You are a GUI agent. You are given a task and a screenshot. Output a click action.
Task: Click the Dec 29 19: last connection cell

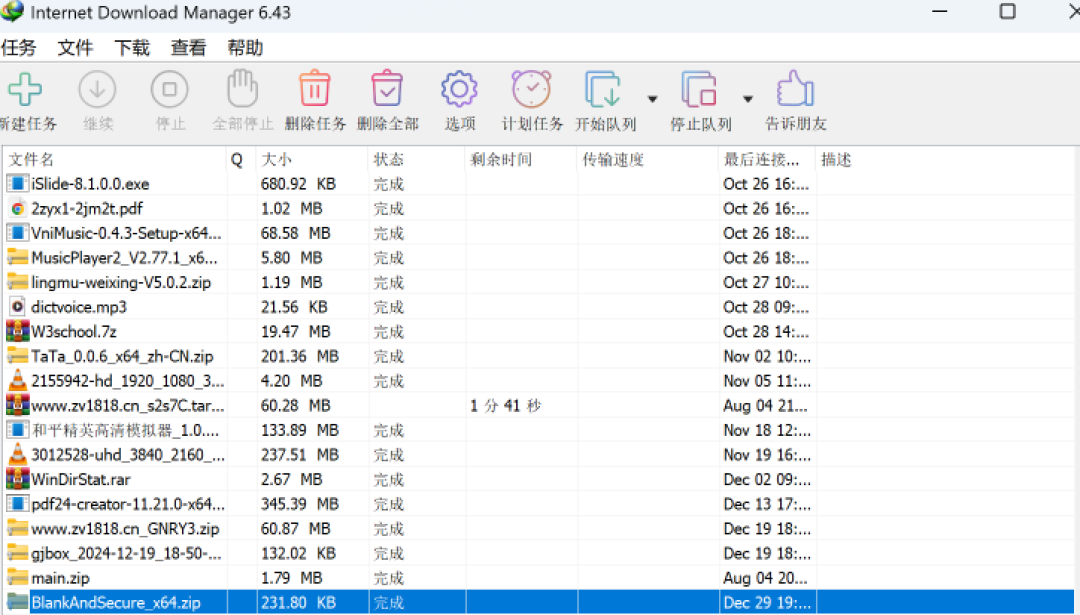pos(767,603)
